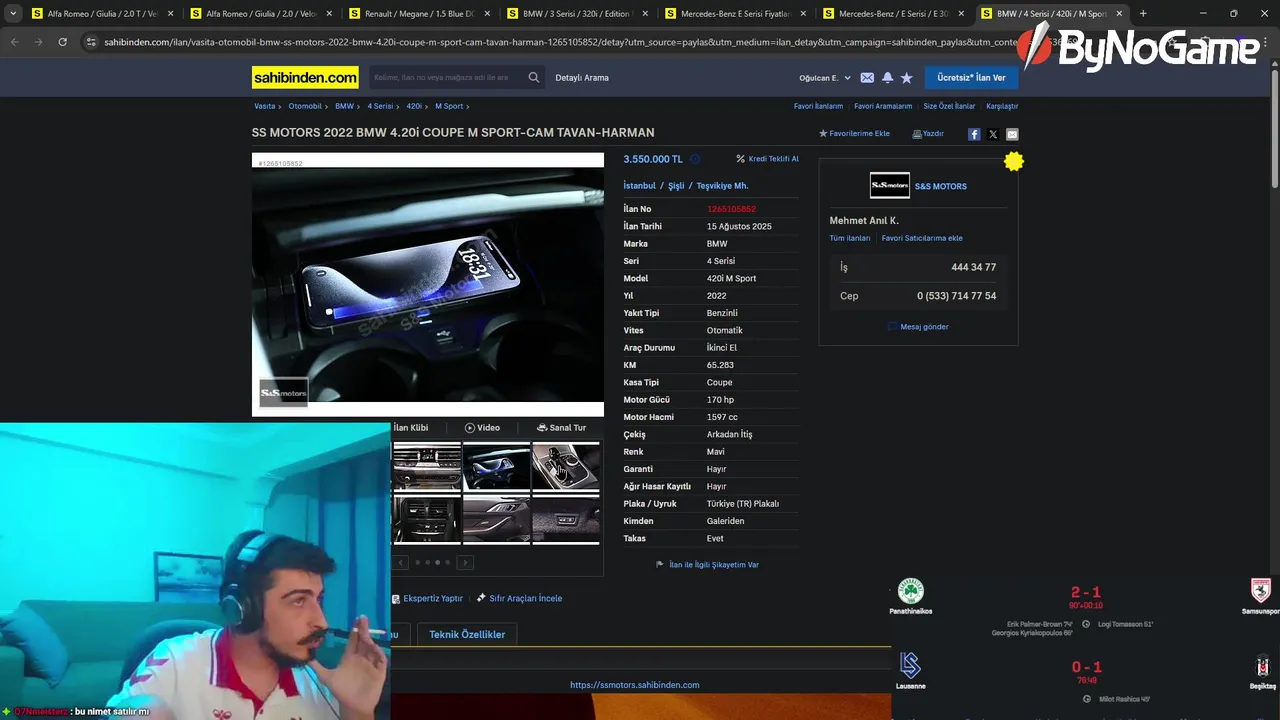1280x720 pixels.
Task: Open Detaylı Arama link
Action: point(582,78)
